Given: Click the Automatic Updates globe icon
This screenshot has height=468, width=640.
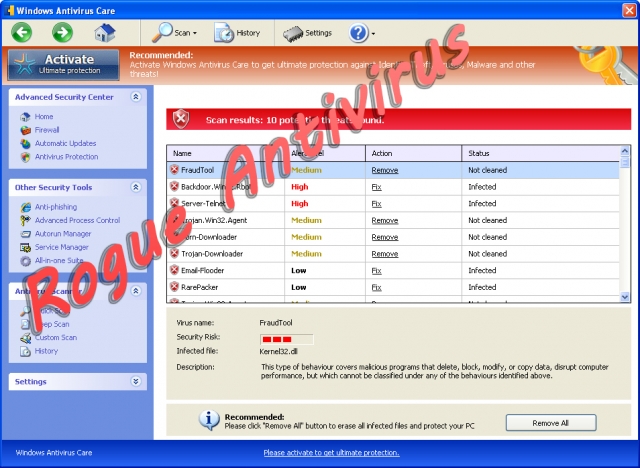Looking at the screenshot, I should tap(25, 144).
